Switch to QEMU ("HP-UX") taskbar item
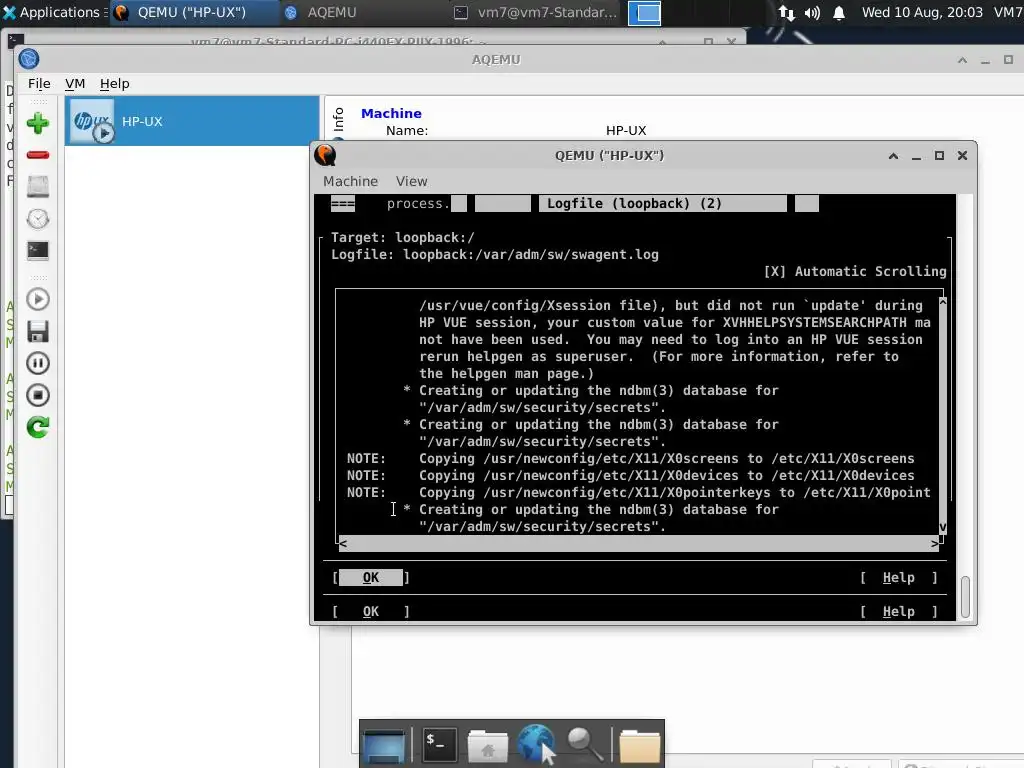Screen dimensions: 1024x768 pos(193,12)
